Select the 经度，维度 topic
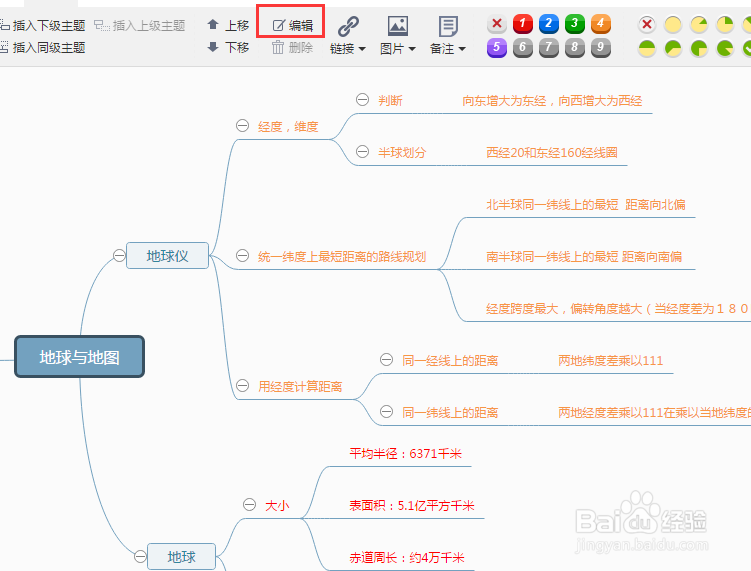 (x=288, y=126)
